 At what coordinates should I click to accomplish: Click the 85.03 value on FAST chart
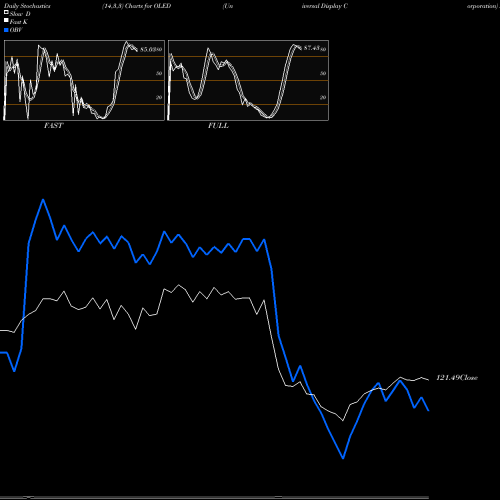click(148, 49)
